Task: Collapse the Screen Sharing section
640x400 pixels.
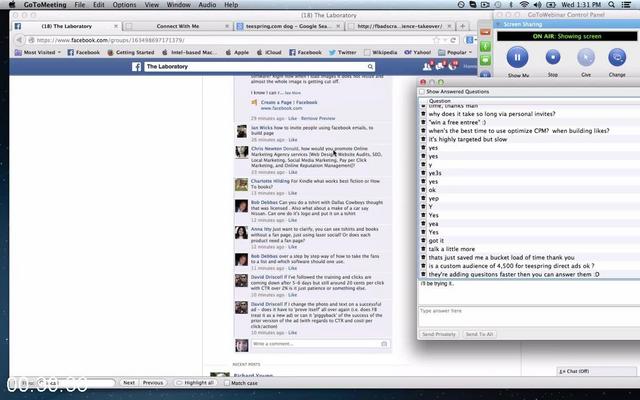Action: pos(498,24)
